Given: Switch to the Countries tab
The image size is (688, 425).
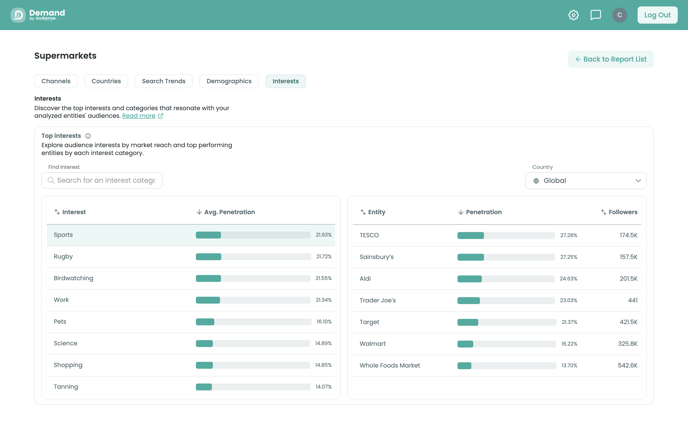Looking at the screenshot, I should click(106, 81).
